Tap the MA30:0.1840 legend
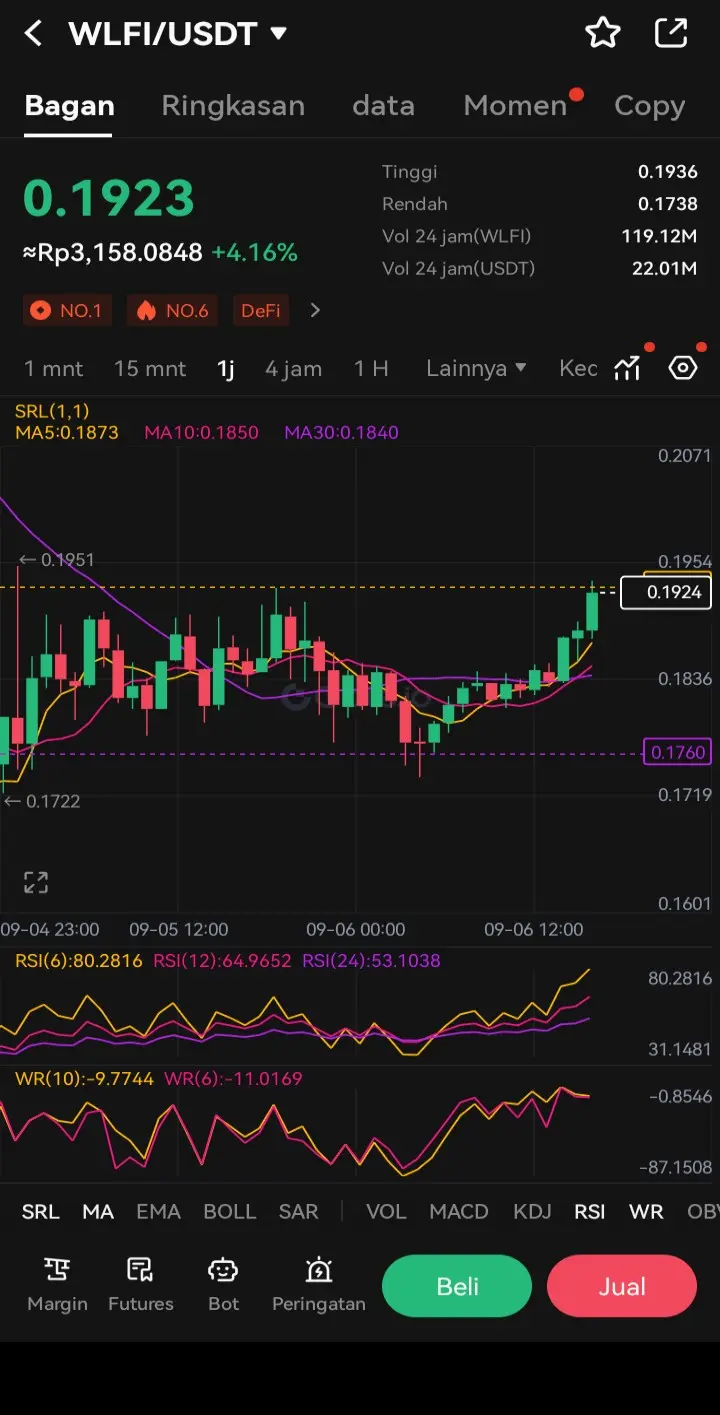 pyautogui.click(x=341, y=433)
